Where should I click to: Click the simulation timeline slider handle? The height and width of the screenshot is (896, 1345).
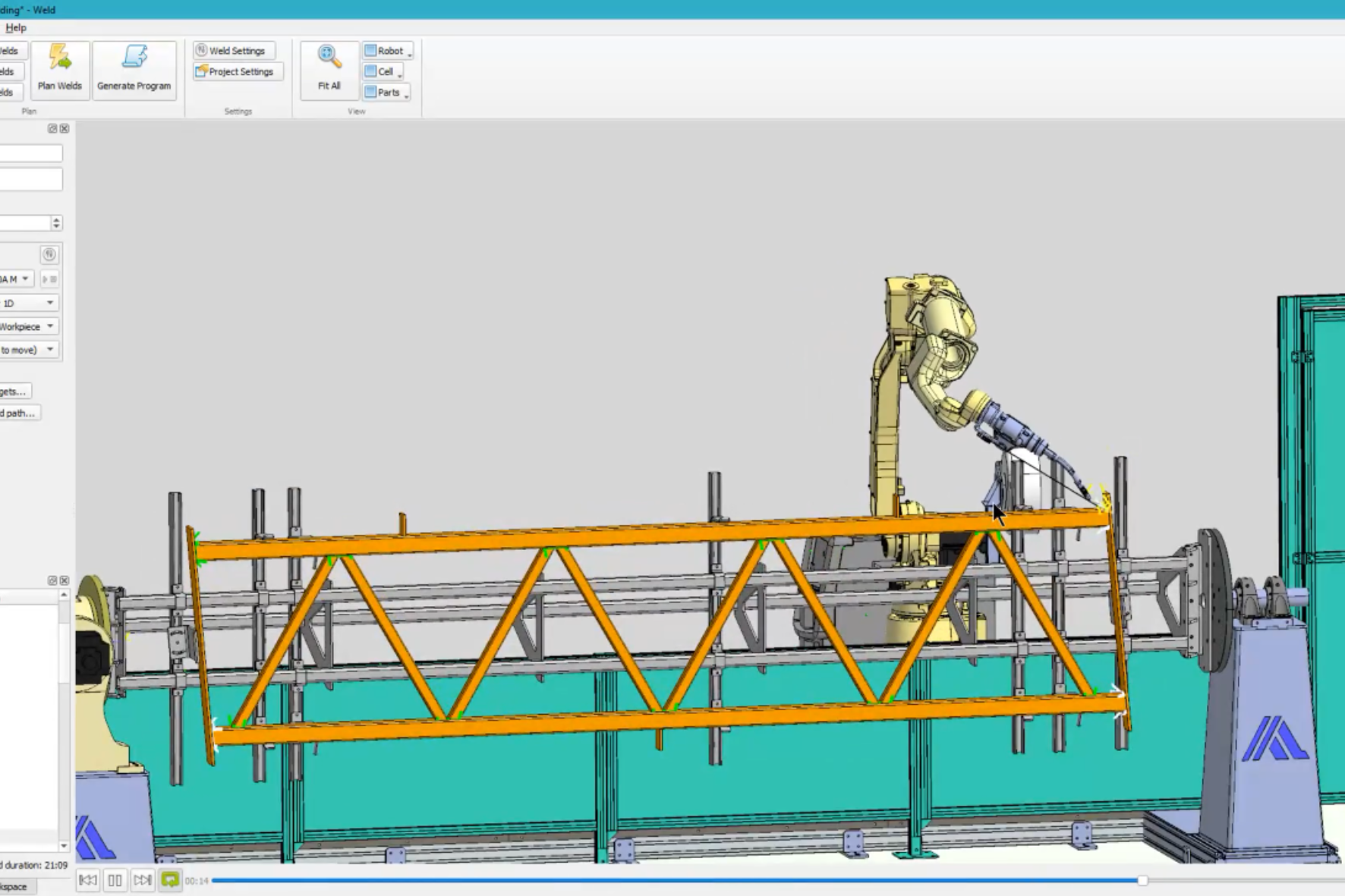(1142, 881)
